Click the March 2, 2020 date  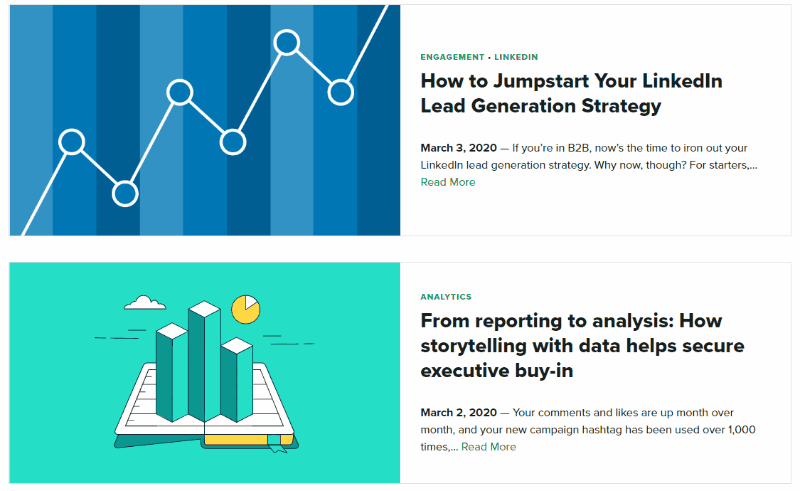pyautogui.click(x=458, y=412)
